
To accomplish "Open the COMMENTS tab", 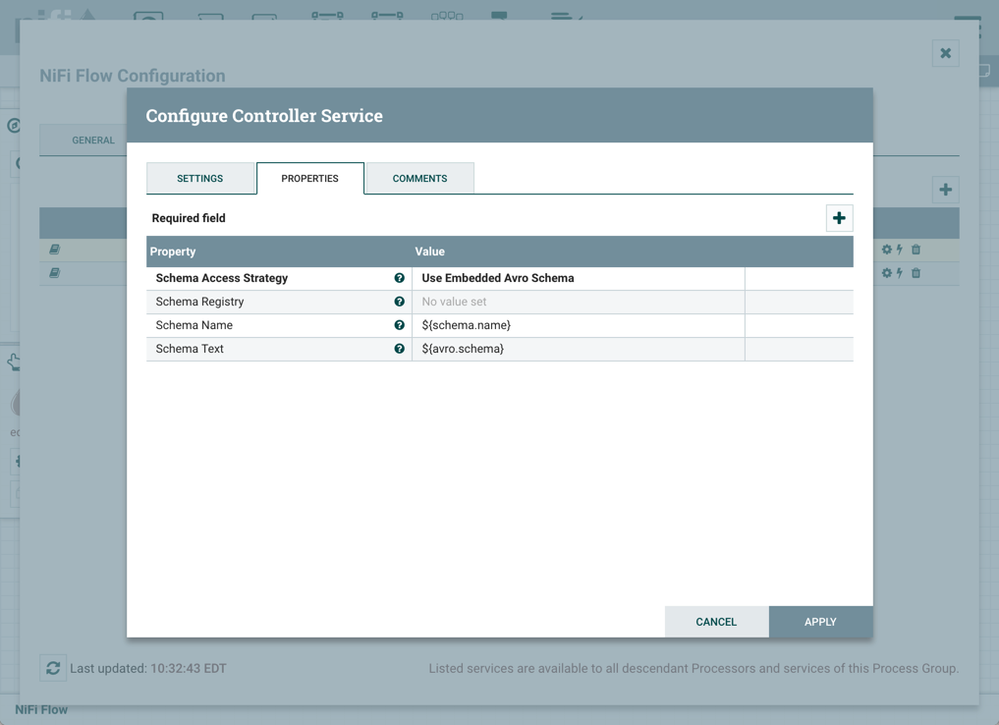I will click(x=419, y=178).
